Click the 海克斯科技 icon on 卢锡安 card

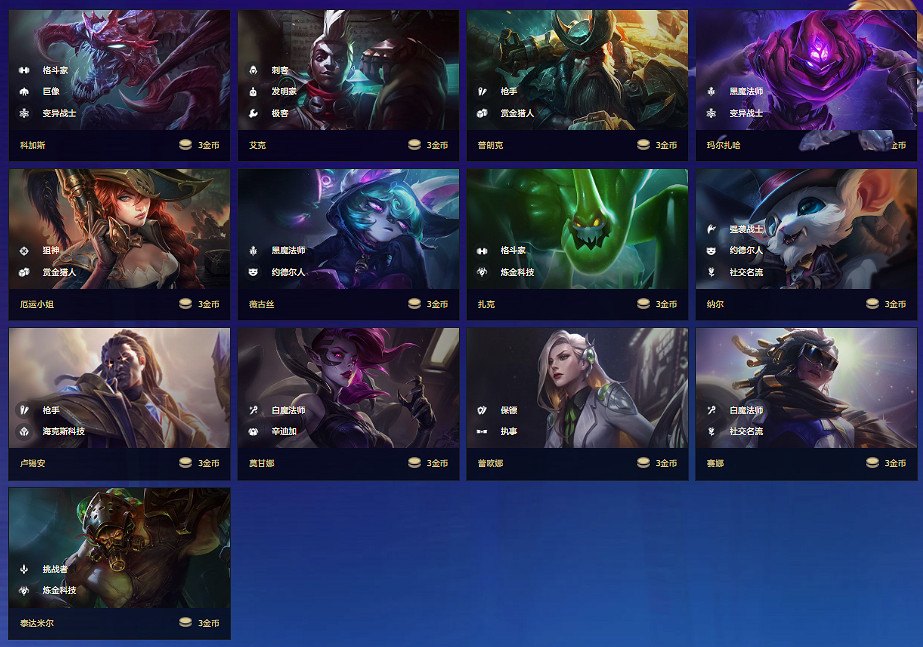coord(24,431)
